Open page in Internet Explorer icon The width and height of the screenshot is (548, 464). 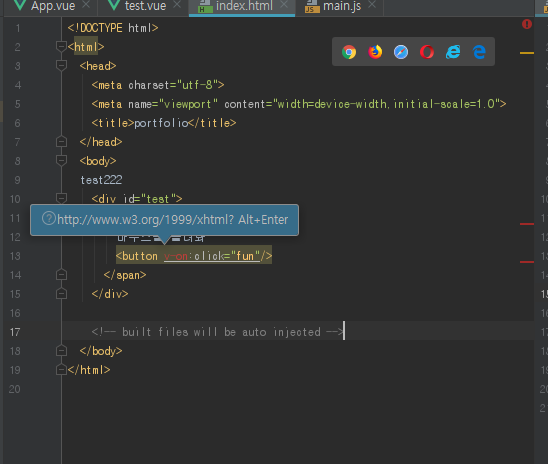453,52
